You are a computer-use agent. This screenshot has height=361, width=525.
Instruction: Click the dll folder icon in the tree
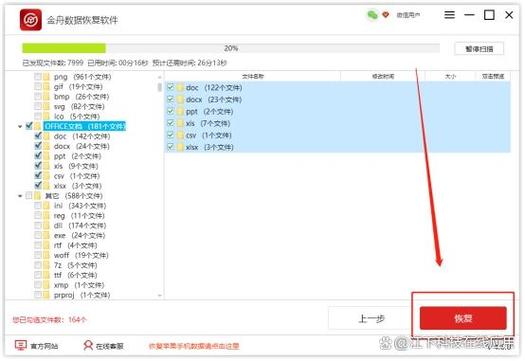point(46,225)
